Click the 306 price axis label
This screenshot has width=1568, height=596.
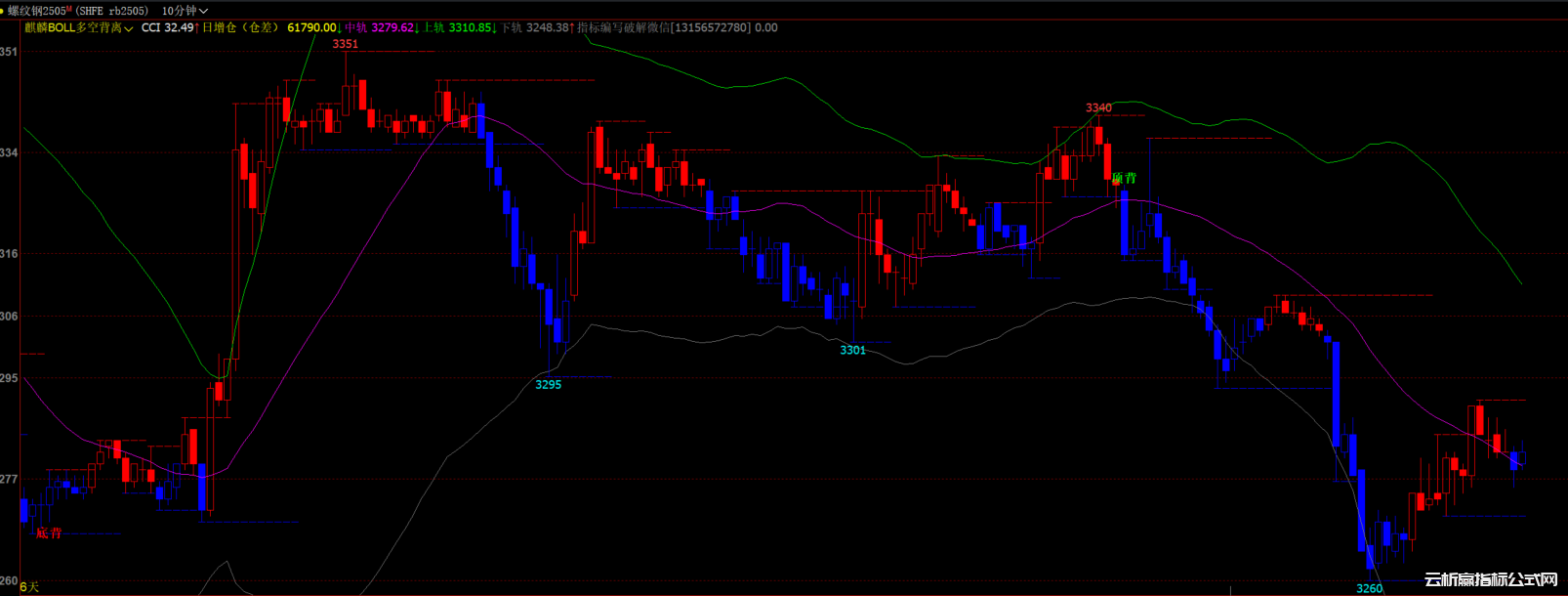point(9,316)
